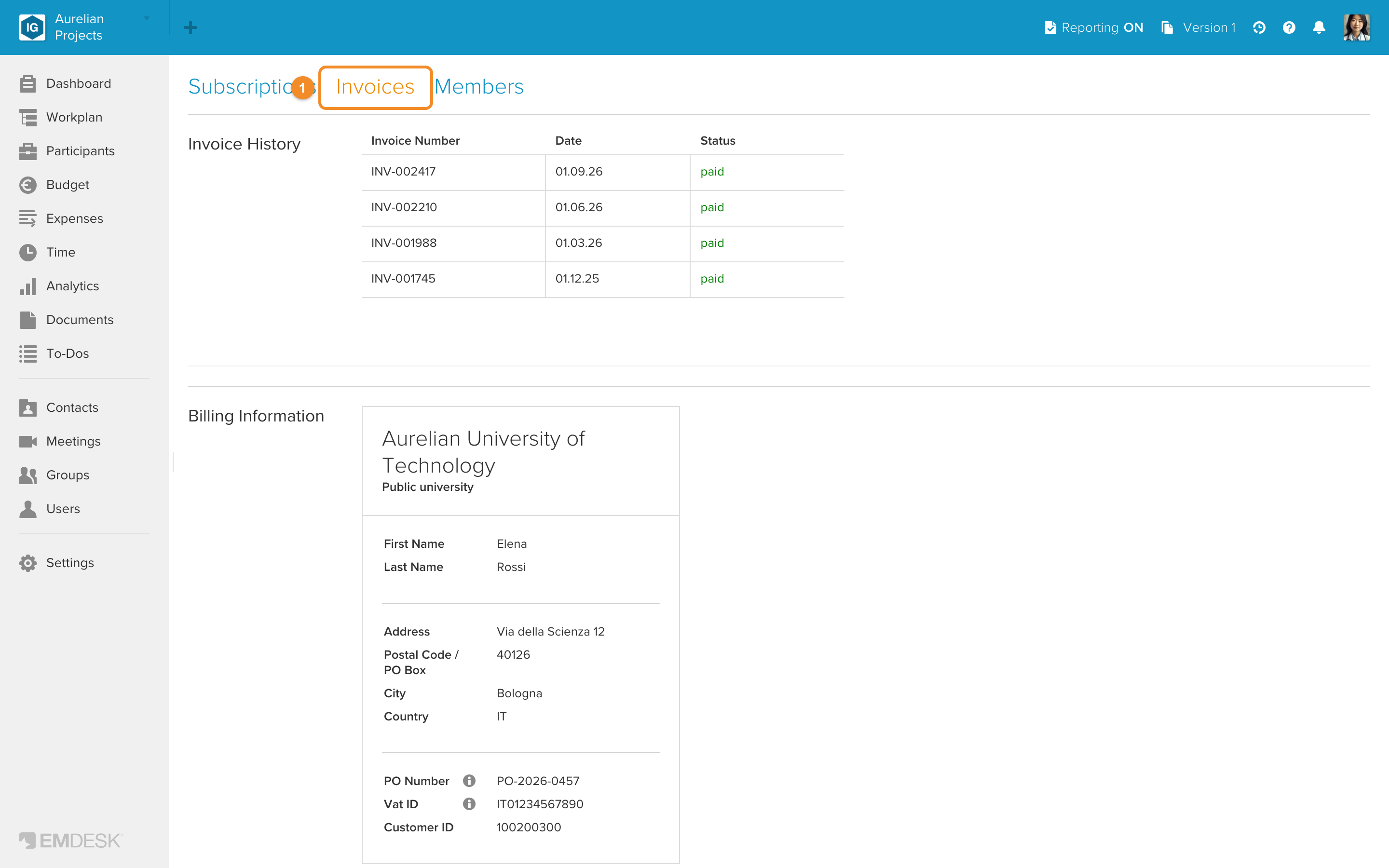Image resolution: width=1389 pixels, height=868 pixels.
Task: Collapse the sidebar using the edge handle
Action: pos(173,461)
